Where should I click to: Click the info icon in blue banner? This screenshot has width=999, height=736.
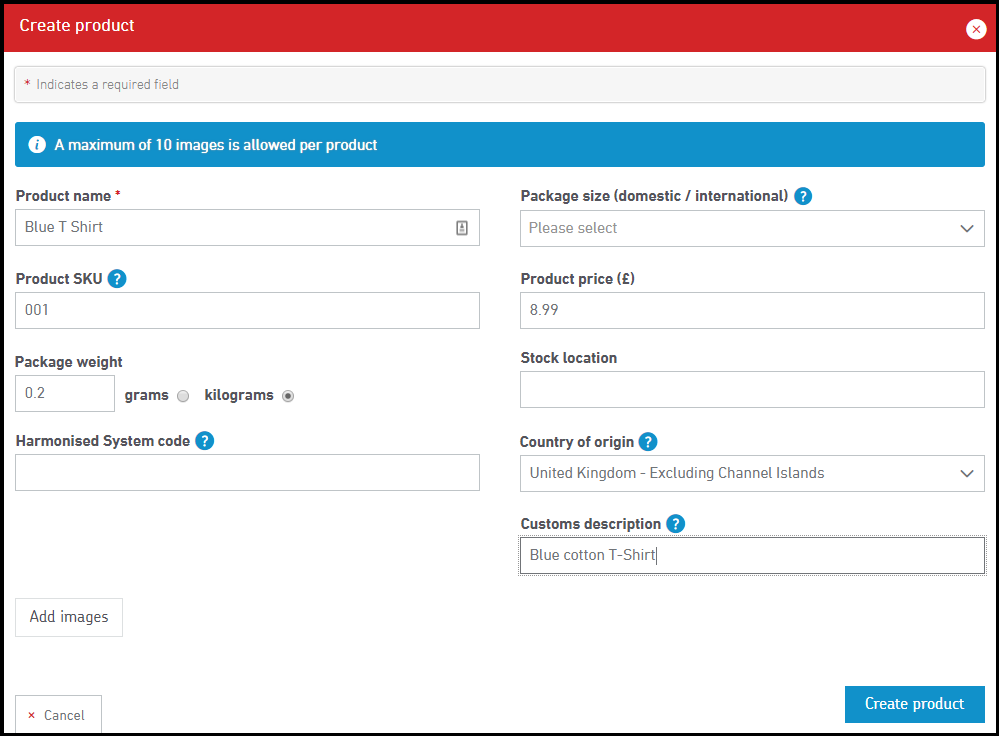[37, 145]
